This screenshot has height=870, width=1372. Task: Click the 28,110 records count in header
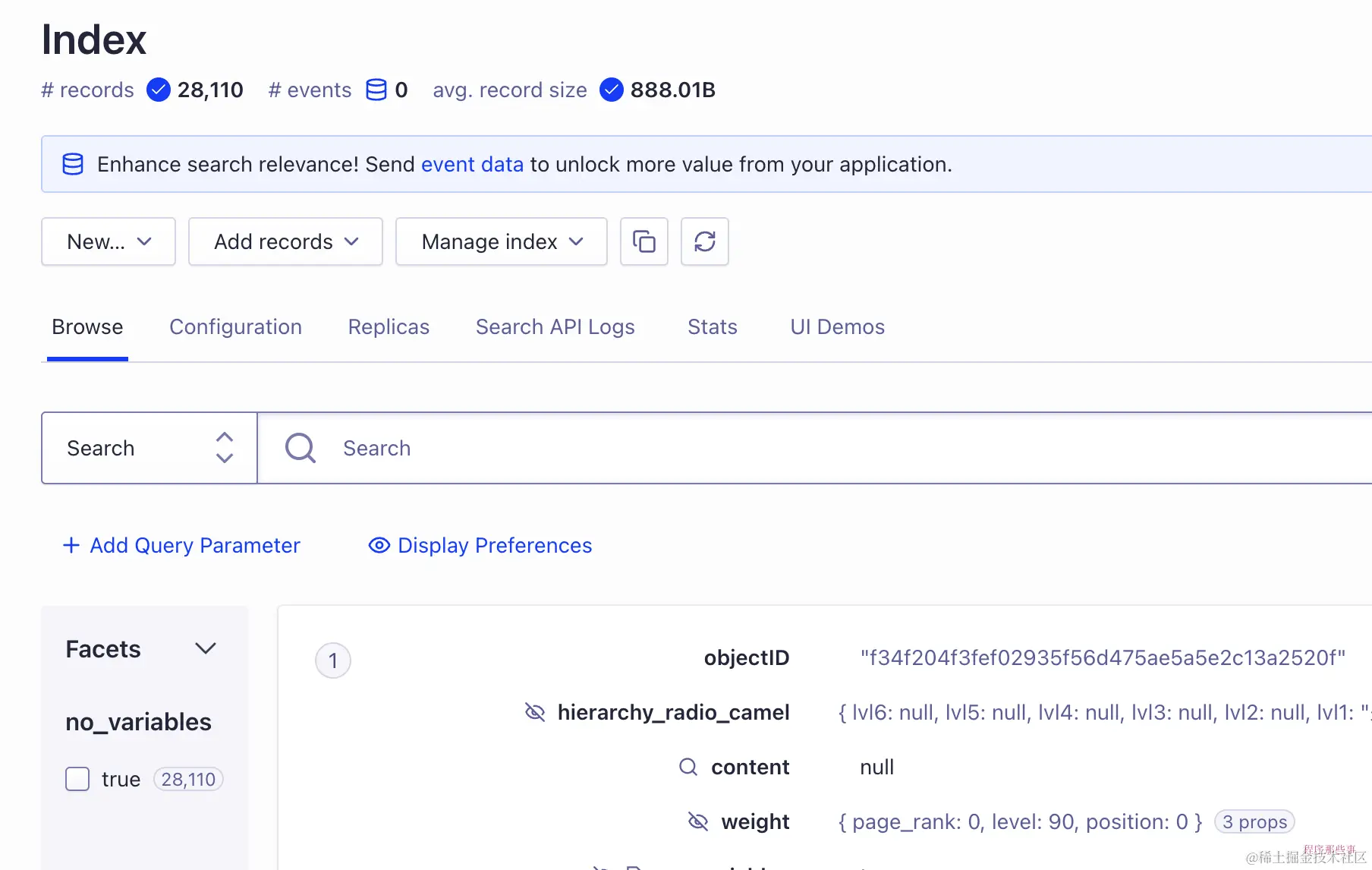point(210,90)
